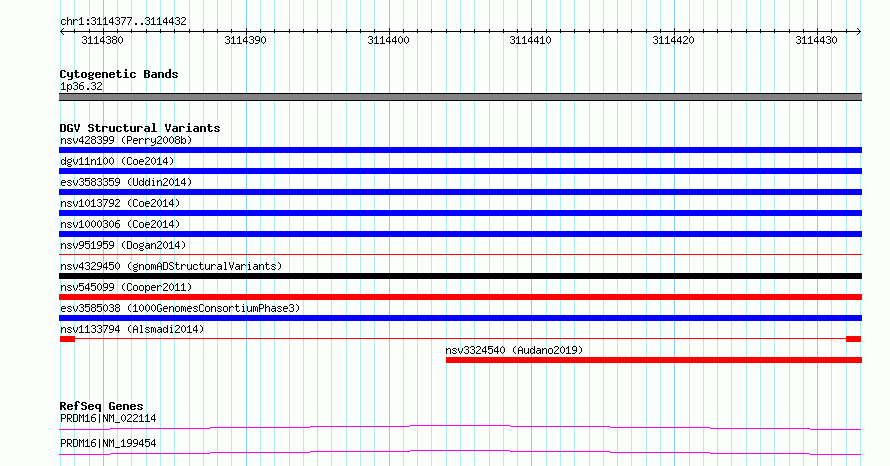Click the chr1:3114377..3114432 location text
890x466 pixels.
(x=123, y=22)
